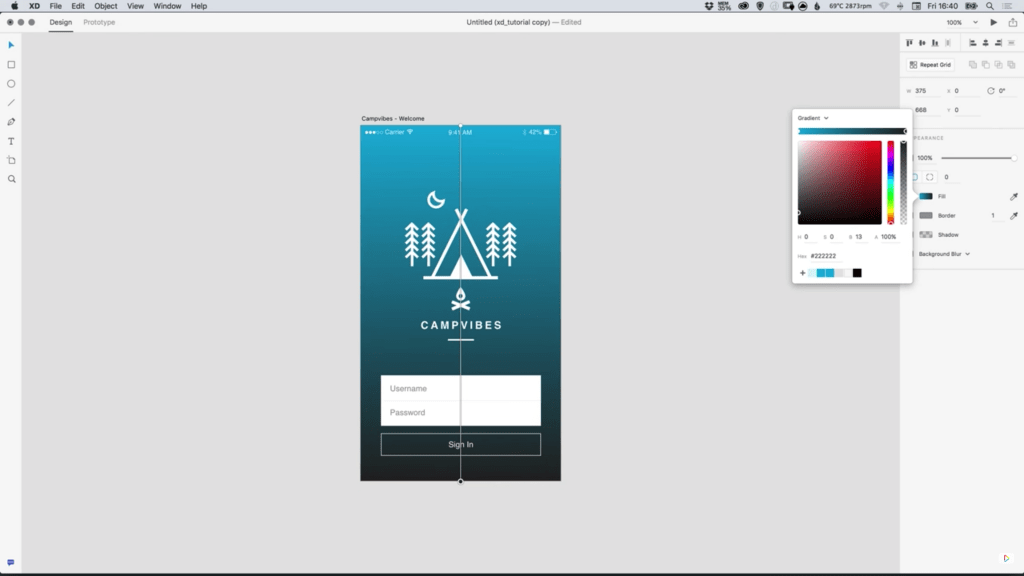Expand the Background Blur options
The height and width of the screenshot is (576, 1024).
click(x=967, y=253)
